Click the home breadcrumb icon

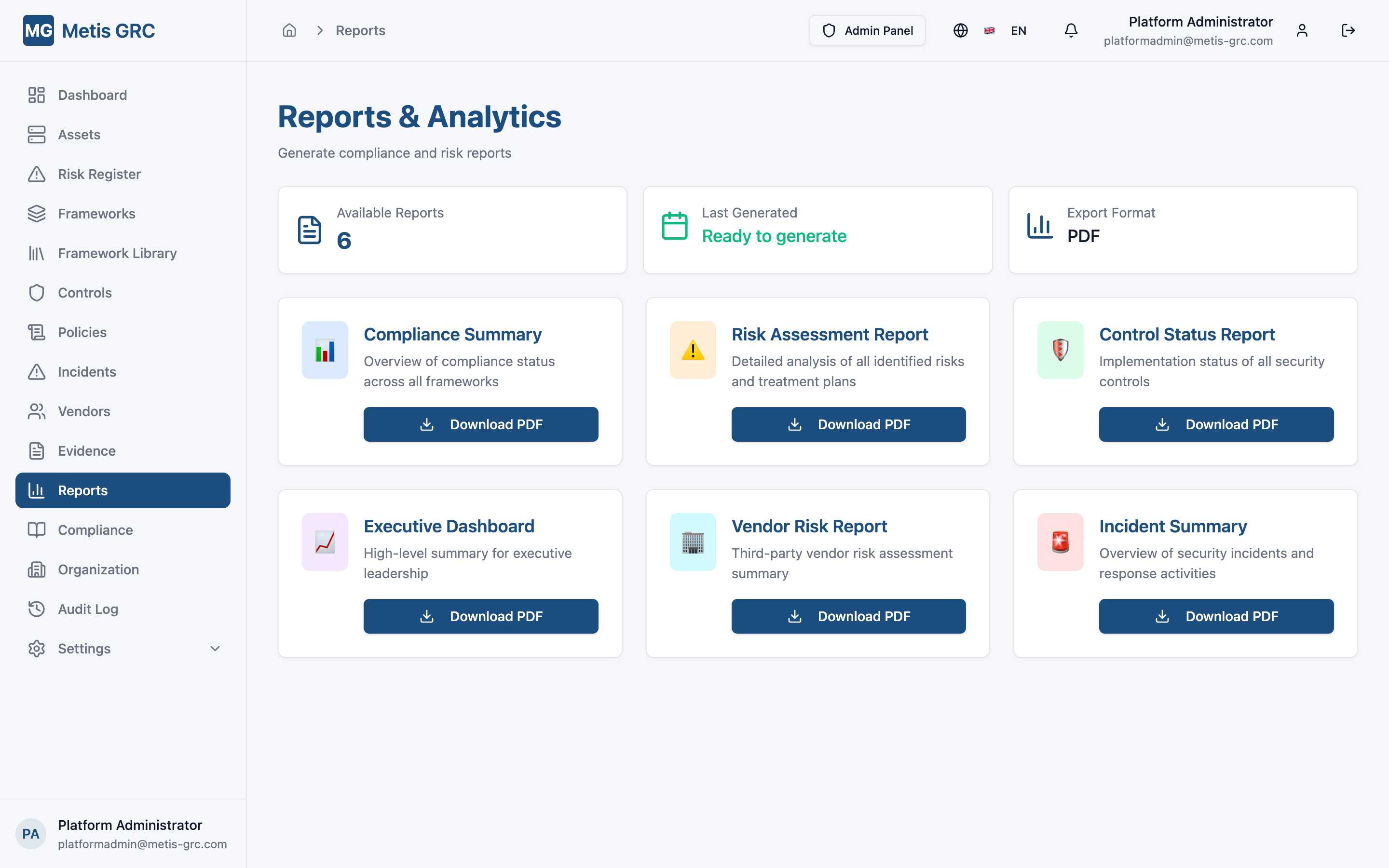pos(289,30)
